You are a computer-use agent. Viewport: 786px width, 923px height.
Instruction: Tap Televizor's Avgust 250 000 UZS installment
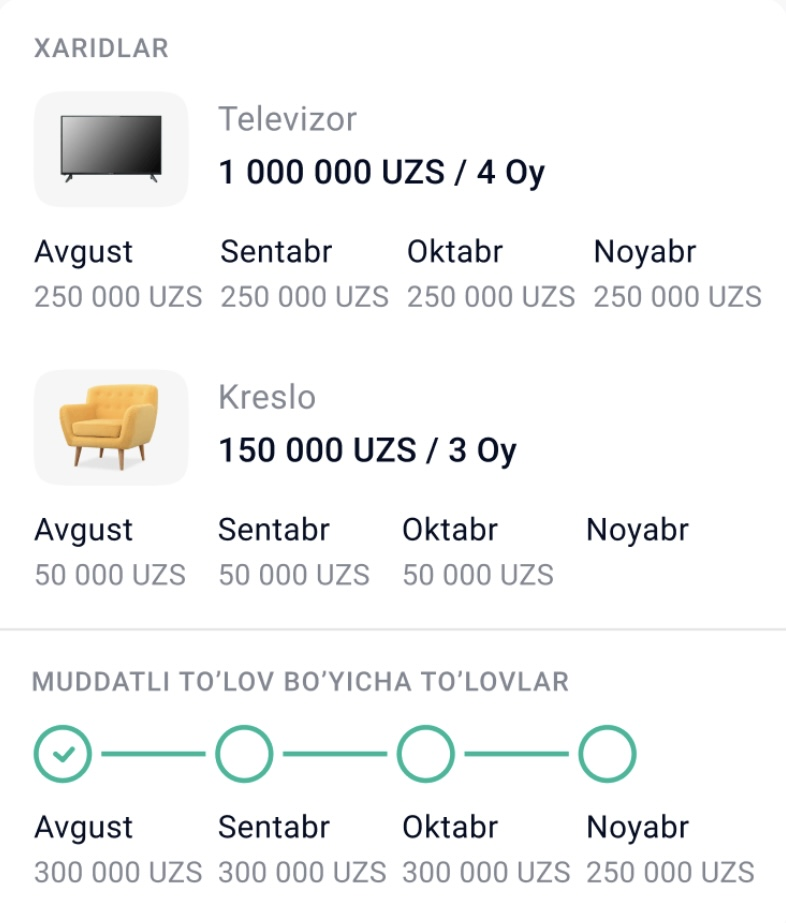pos(117,297)
